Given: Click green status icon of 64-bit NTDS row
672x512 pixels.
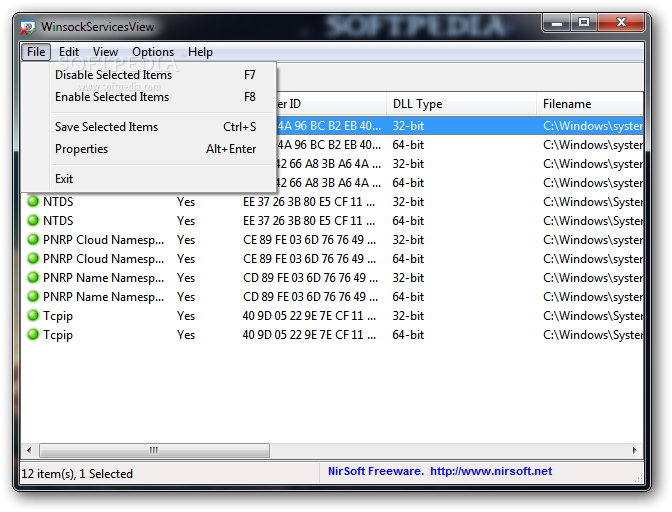Looking at the screenshot, I should [x=33, y=220].
